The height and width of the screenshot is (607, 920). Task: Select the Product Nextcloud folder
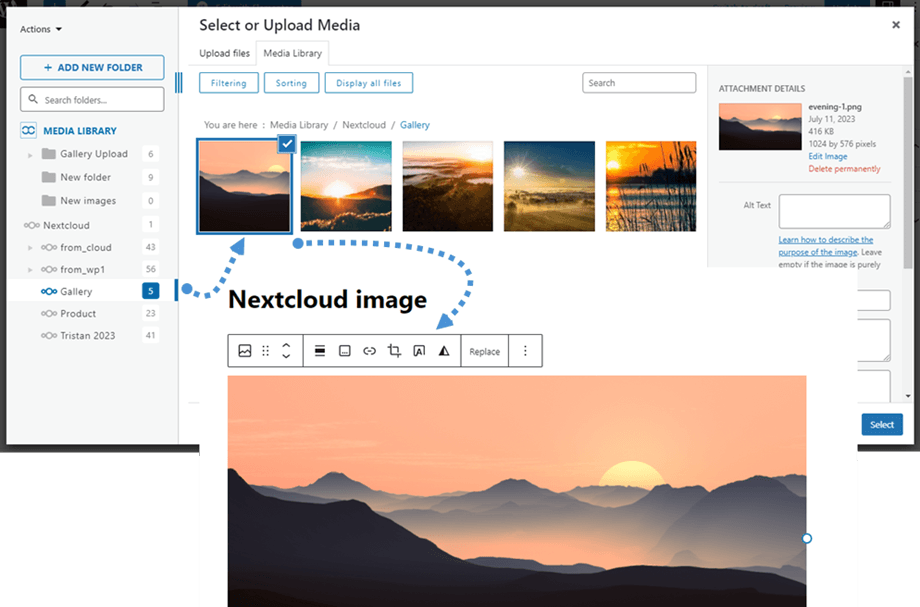[78, 313]
